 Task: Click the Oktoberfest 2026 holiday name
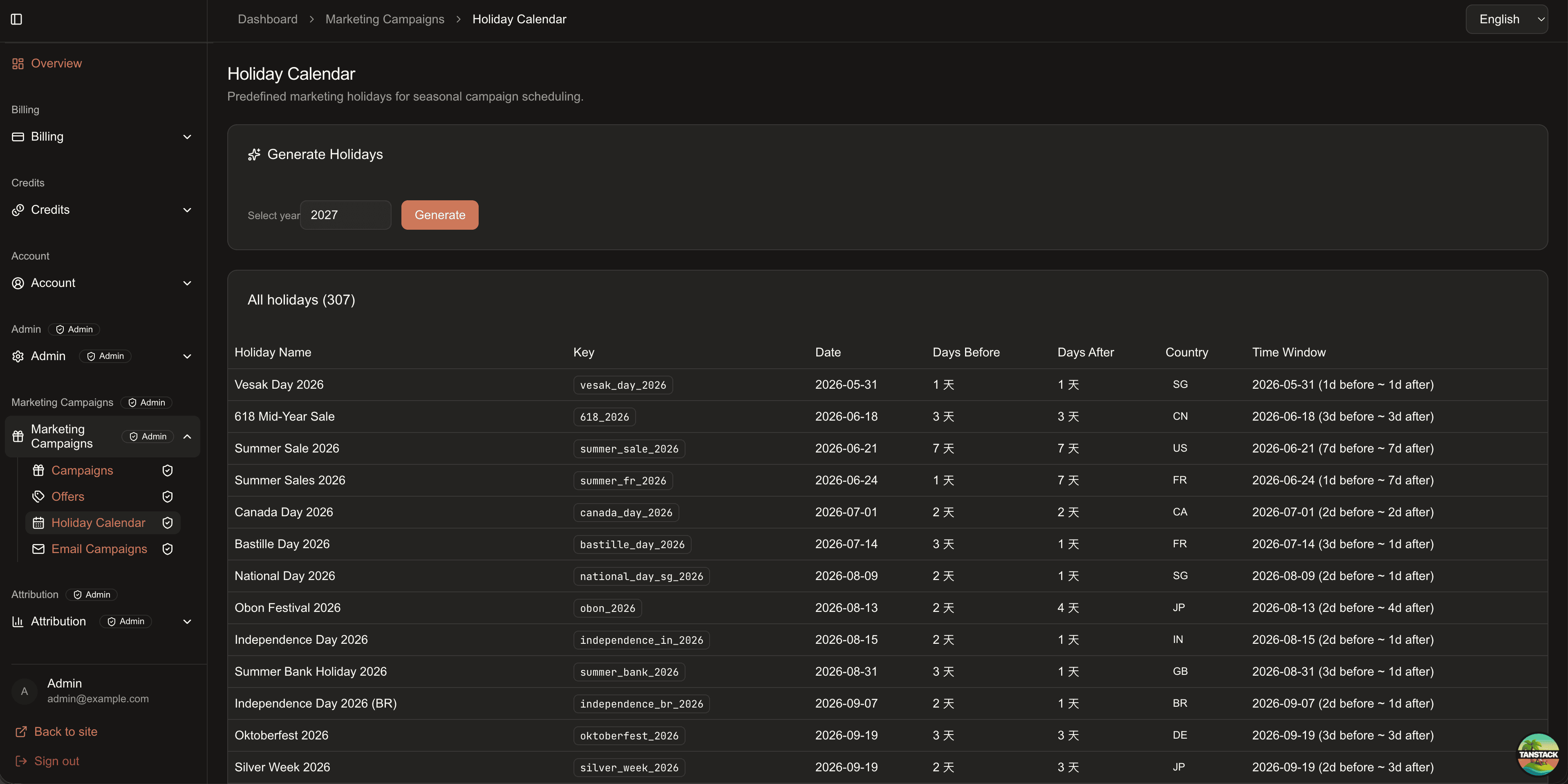pyautogui.click(x=281, y=735)
